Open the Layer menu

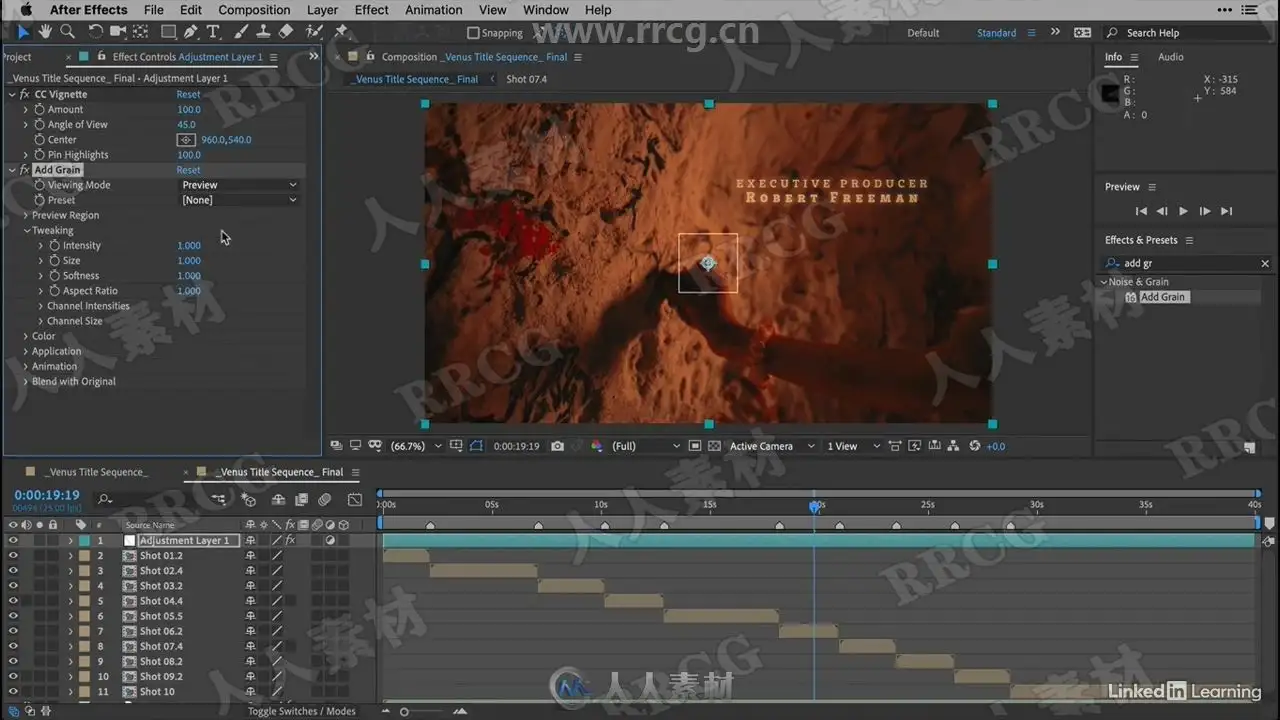pos(322,10)
